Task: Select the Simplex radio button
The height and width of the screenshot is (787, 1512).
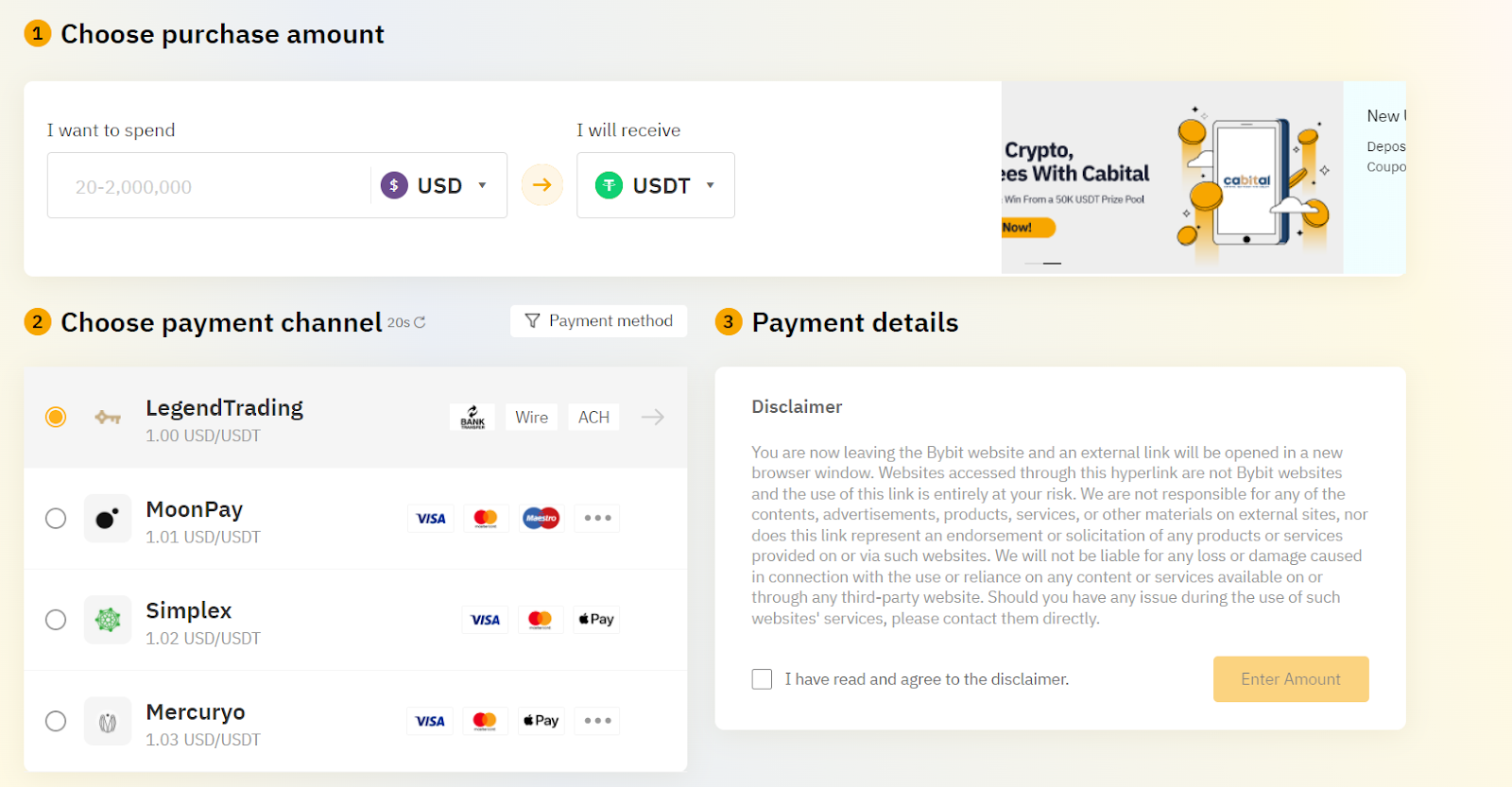Action: (56, 620)
